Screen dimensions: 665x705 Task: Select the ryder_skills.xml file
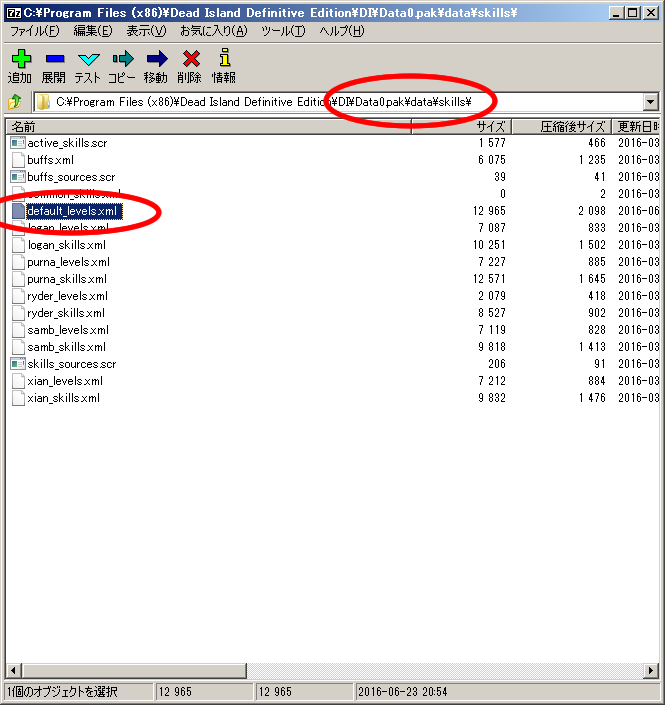click(66, 313)
